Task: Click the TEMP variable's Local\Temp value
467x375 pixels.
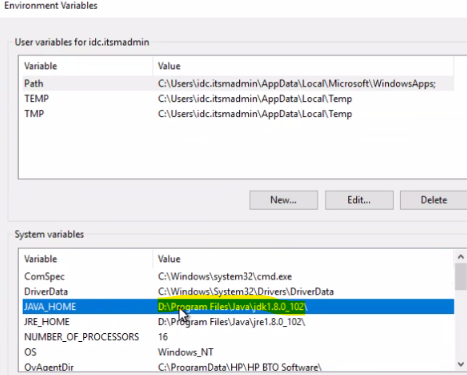Action: click(255, 99)
